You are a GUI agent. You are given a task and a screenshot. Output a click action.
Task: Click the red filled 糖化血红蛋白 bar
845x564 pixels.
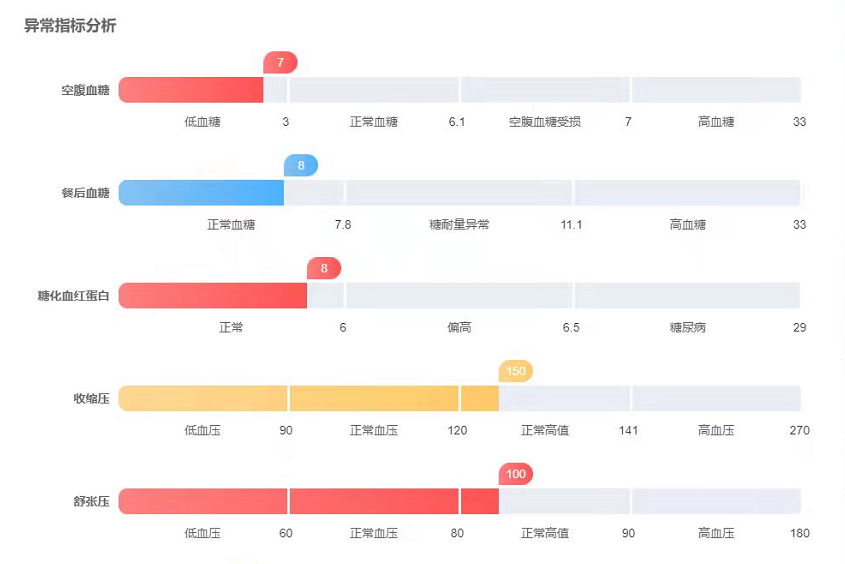pos(213,296)
